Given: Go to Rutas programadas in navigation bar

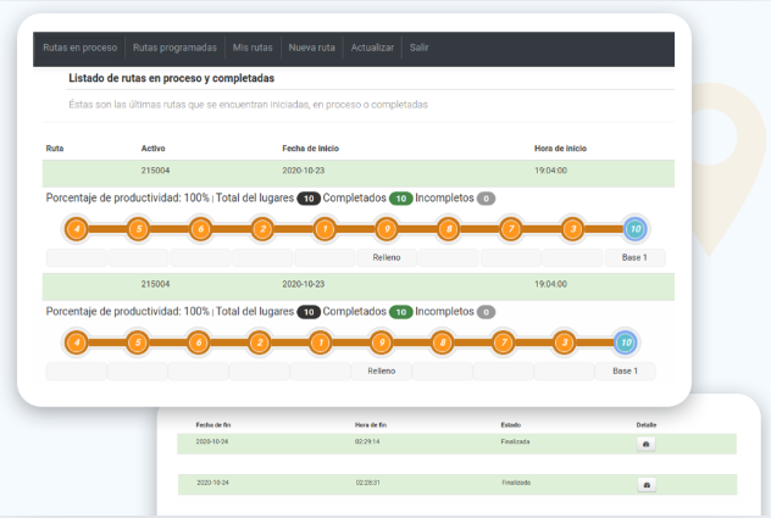Looking at the screenshot, I should click(x=174, y=48).
